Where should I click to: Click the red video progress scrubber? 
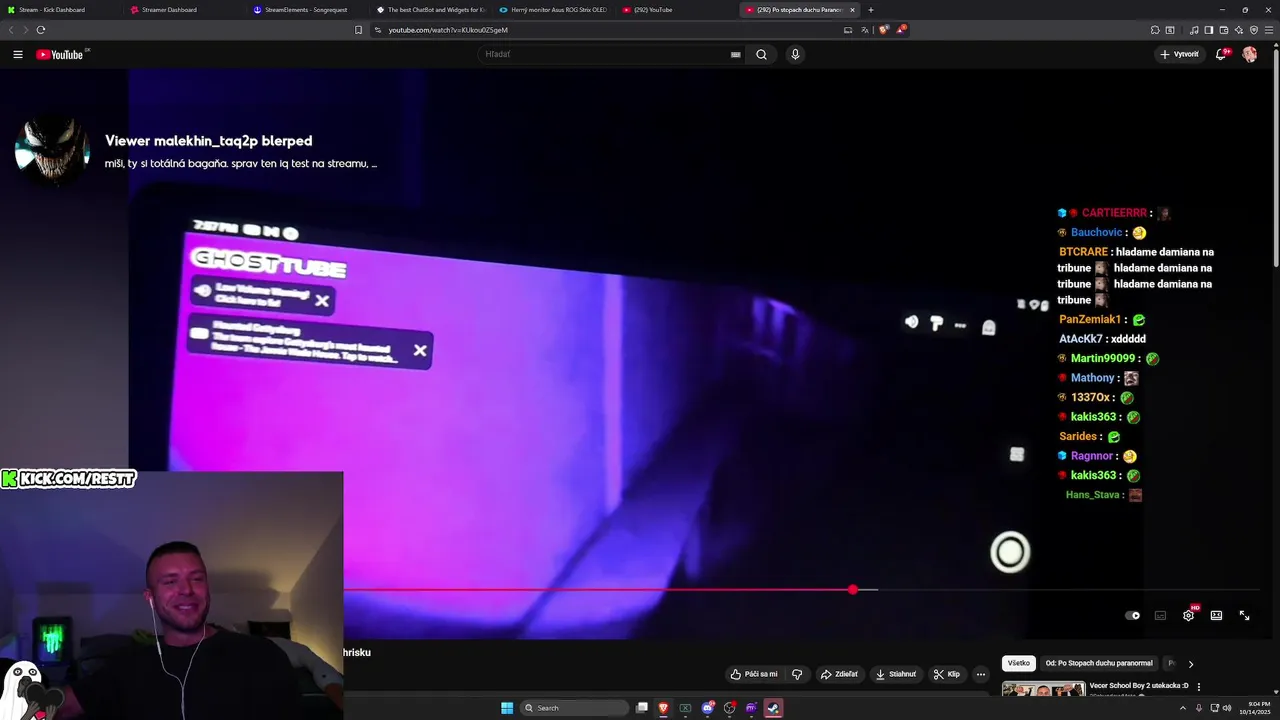853,590
